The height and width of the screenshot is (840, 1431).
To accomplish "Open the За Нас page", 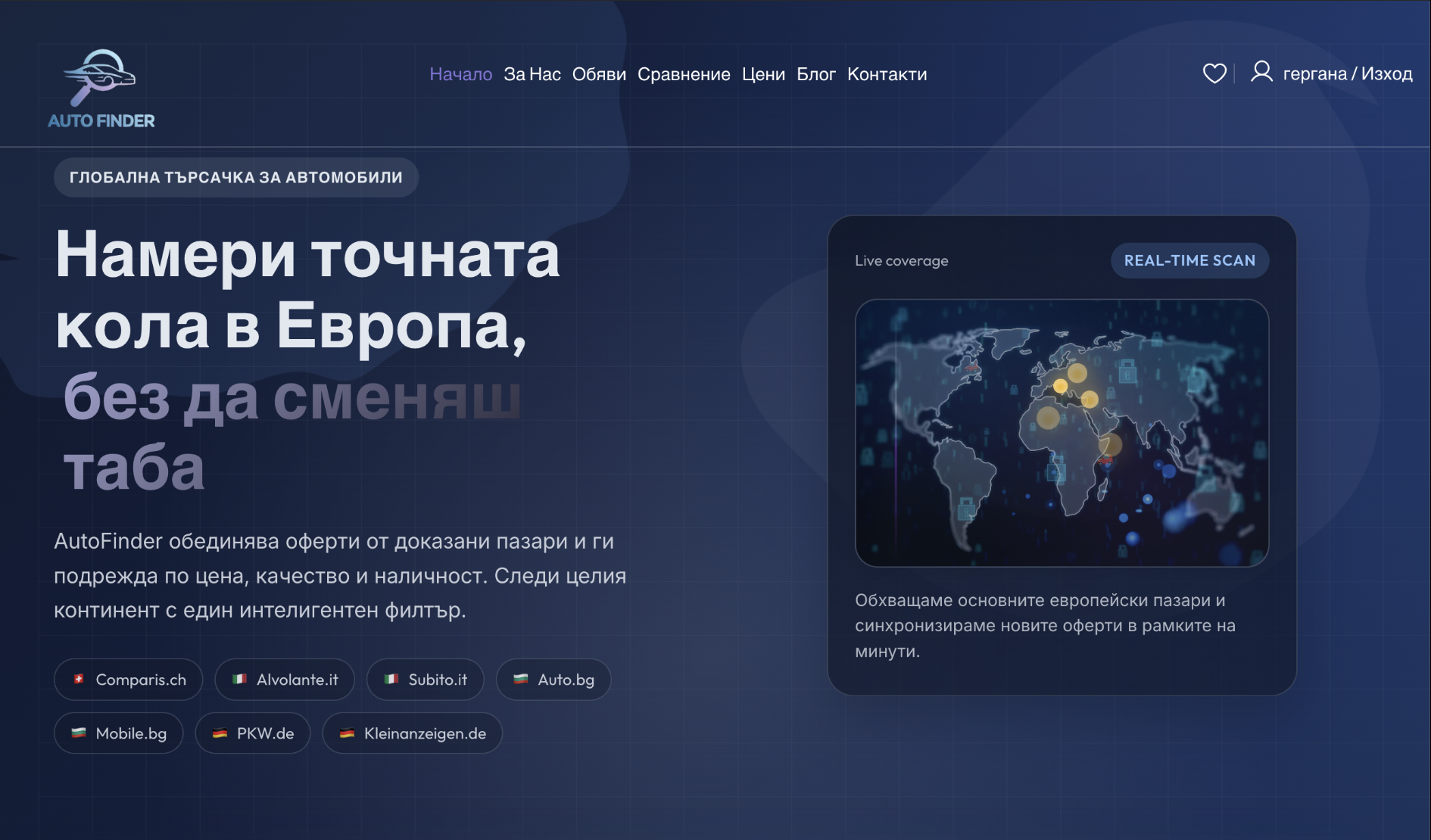I will [x=532, y=74].
